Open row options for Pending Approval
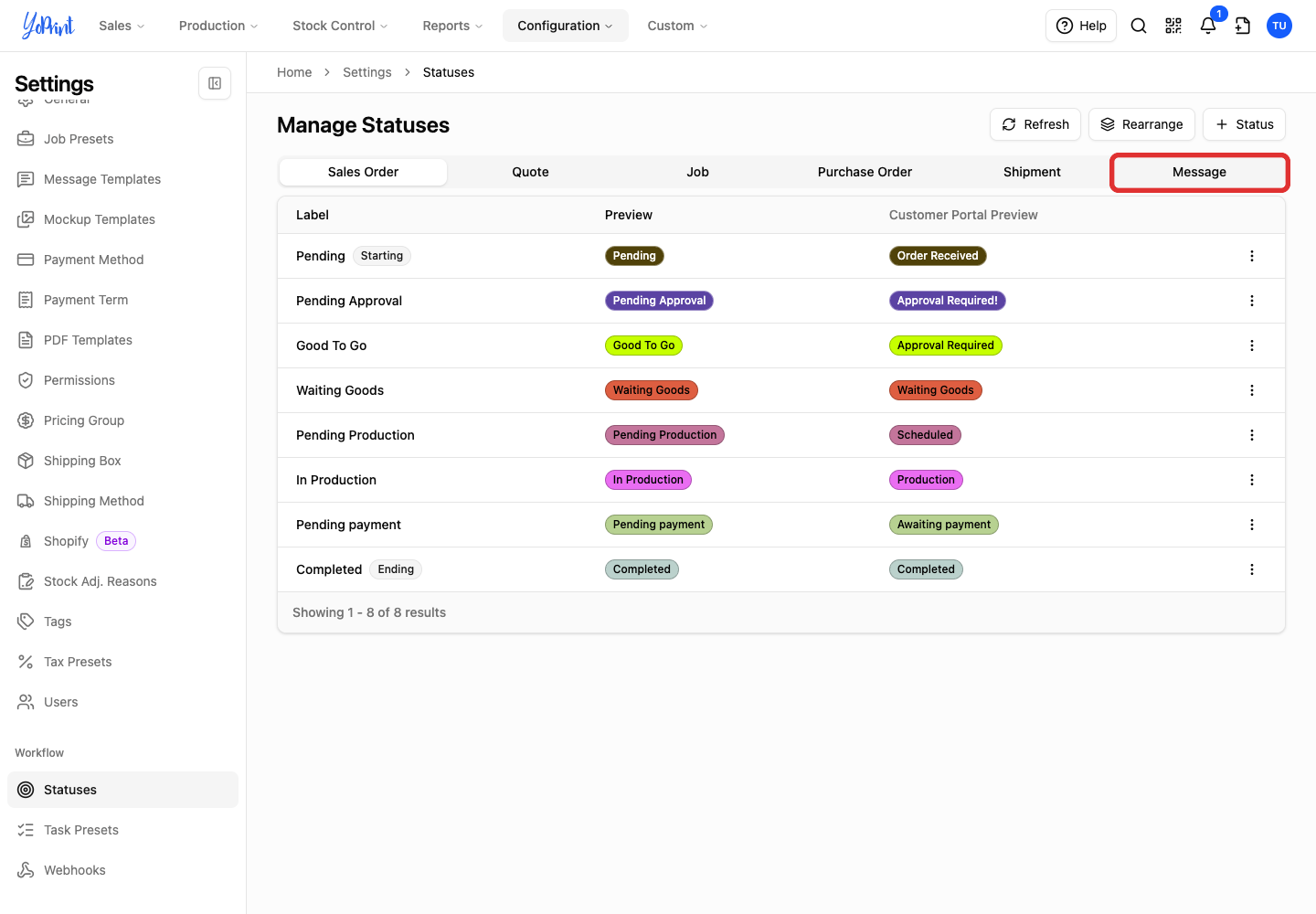 pyautogui.click(x=1252, y=301)
